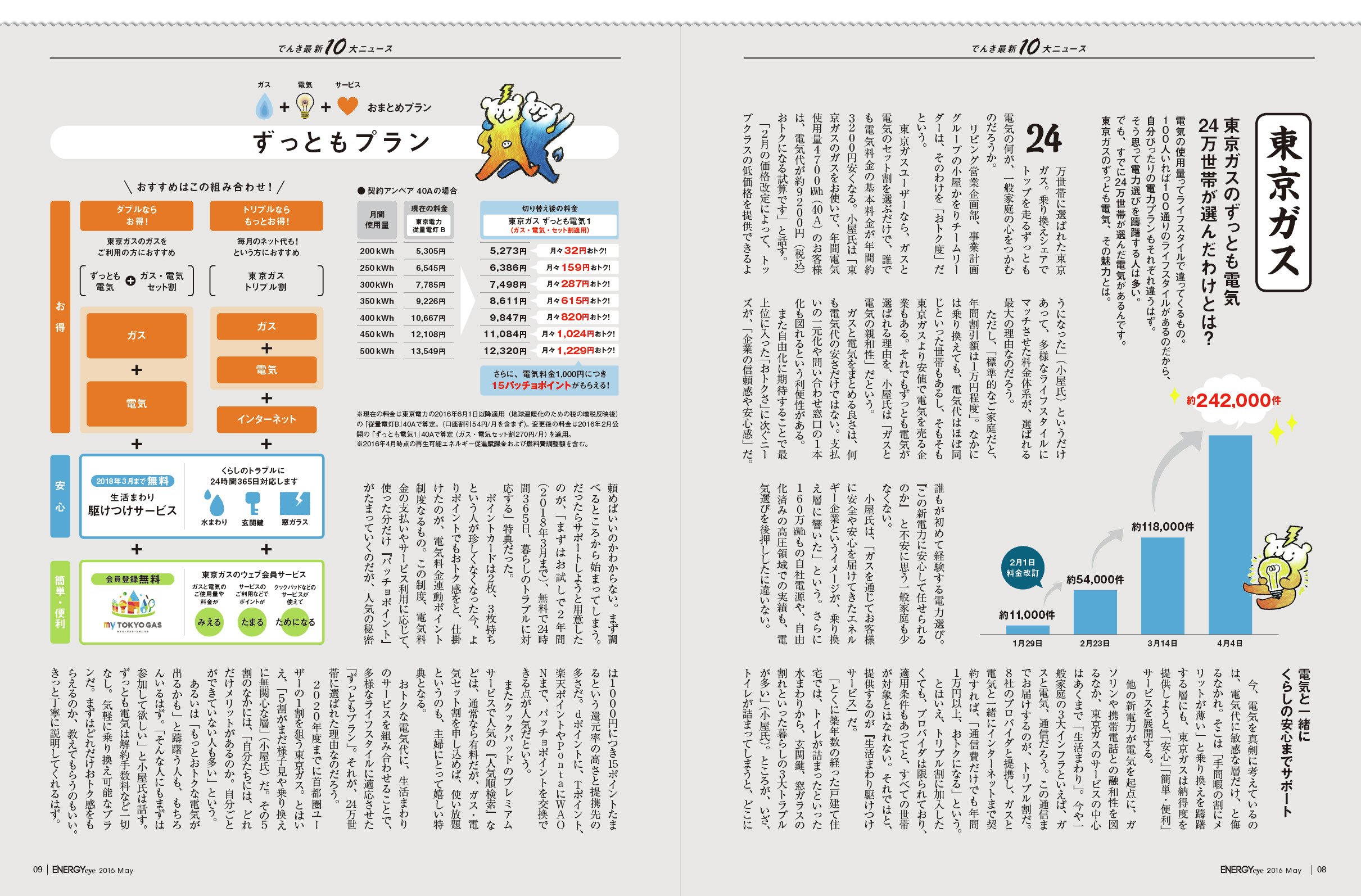
Task: Click the 月間使用量 header cell
Action: [377, 220]
